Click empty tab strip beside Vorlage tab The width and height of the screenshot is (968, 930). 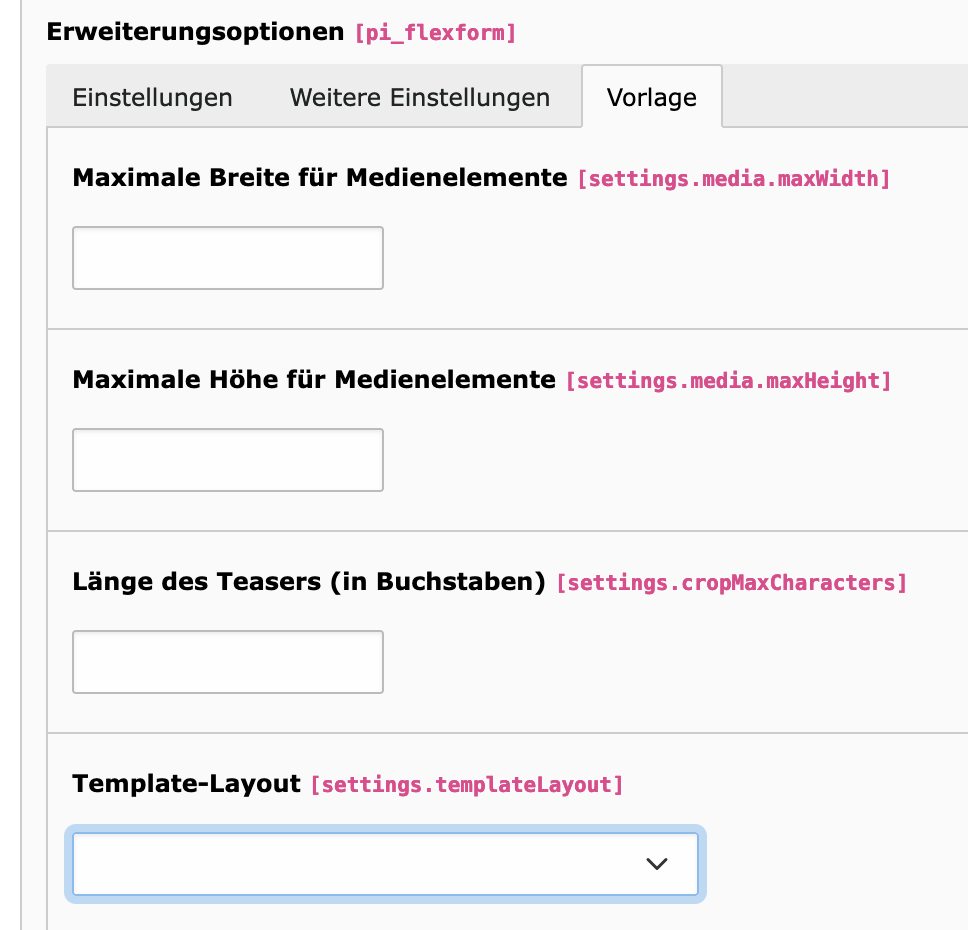[845, 96]
